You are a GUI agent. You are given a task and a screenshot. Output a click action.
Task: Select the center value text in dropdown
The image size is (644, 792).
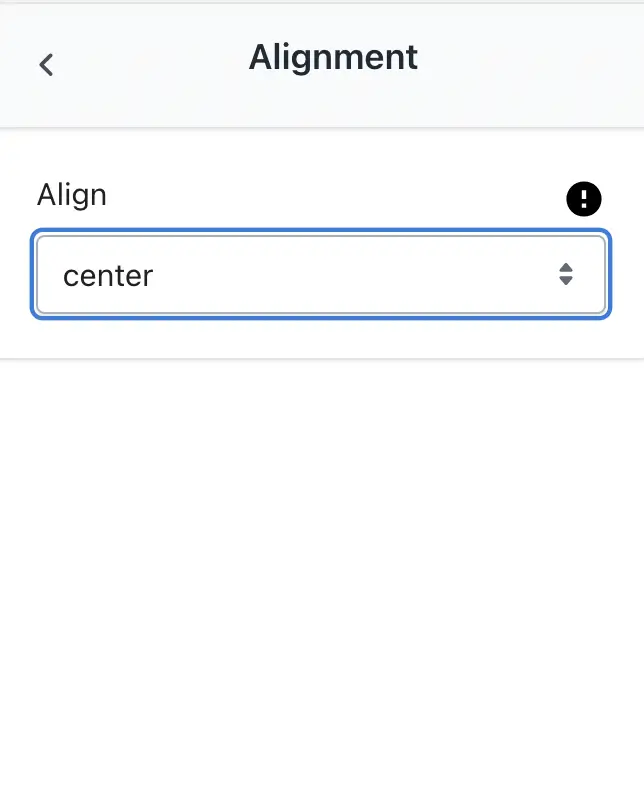[108, 276]
